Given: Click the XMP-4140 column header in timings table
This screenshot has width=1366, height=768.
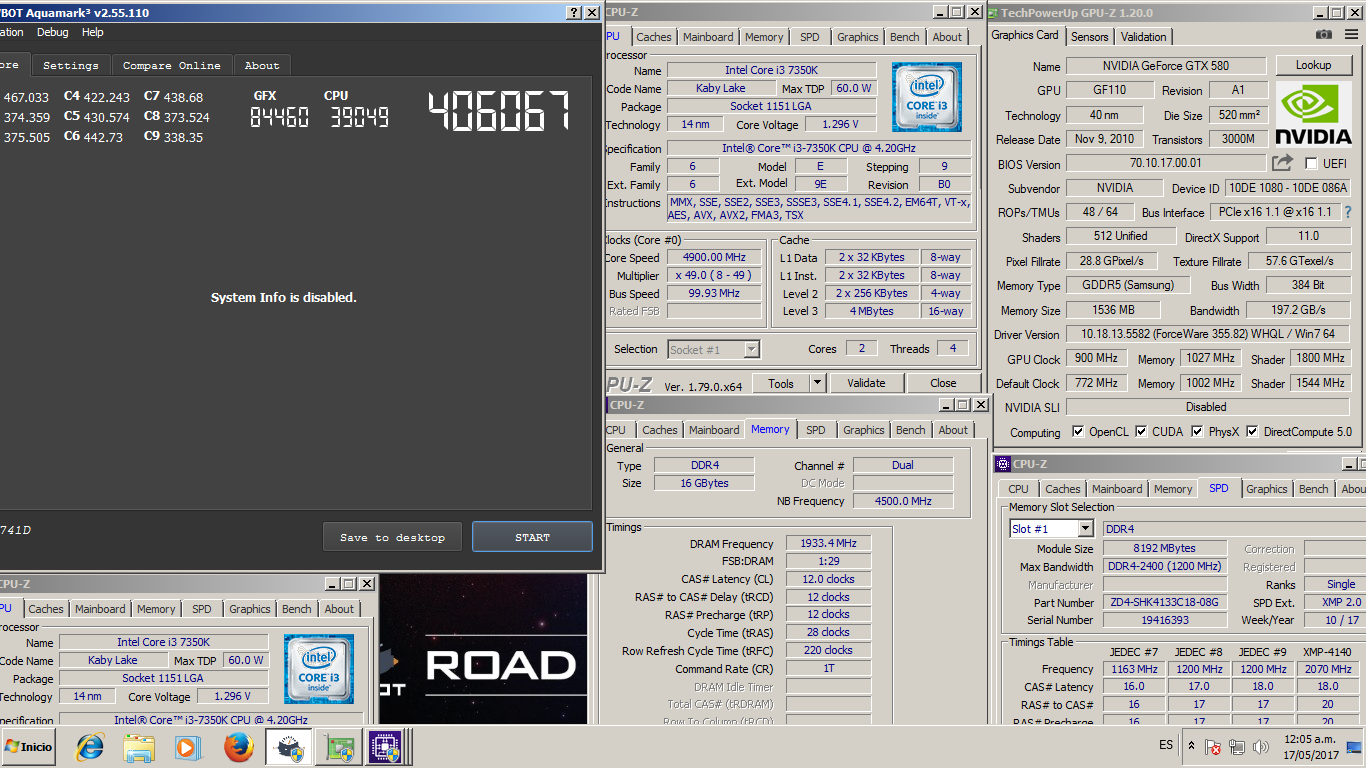Looking at the screenshot, I should pos(1327,652).
